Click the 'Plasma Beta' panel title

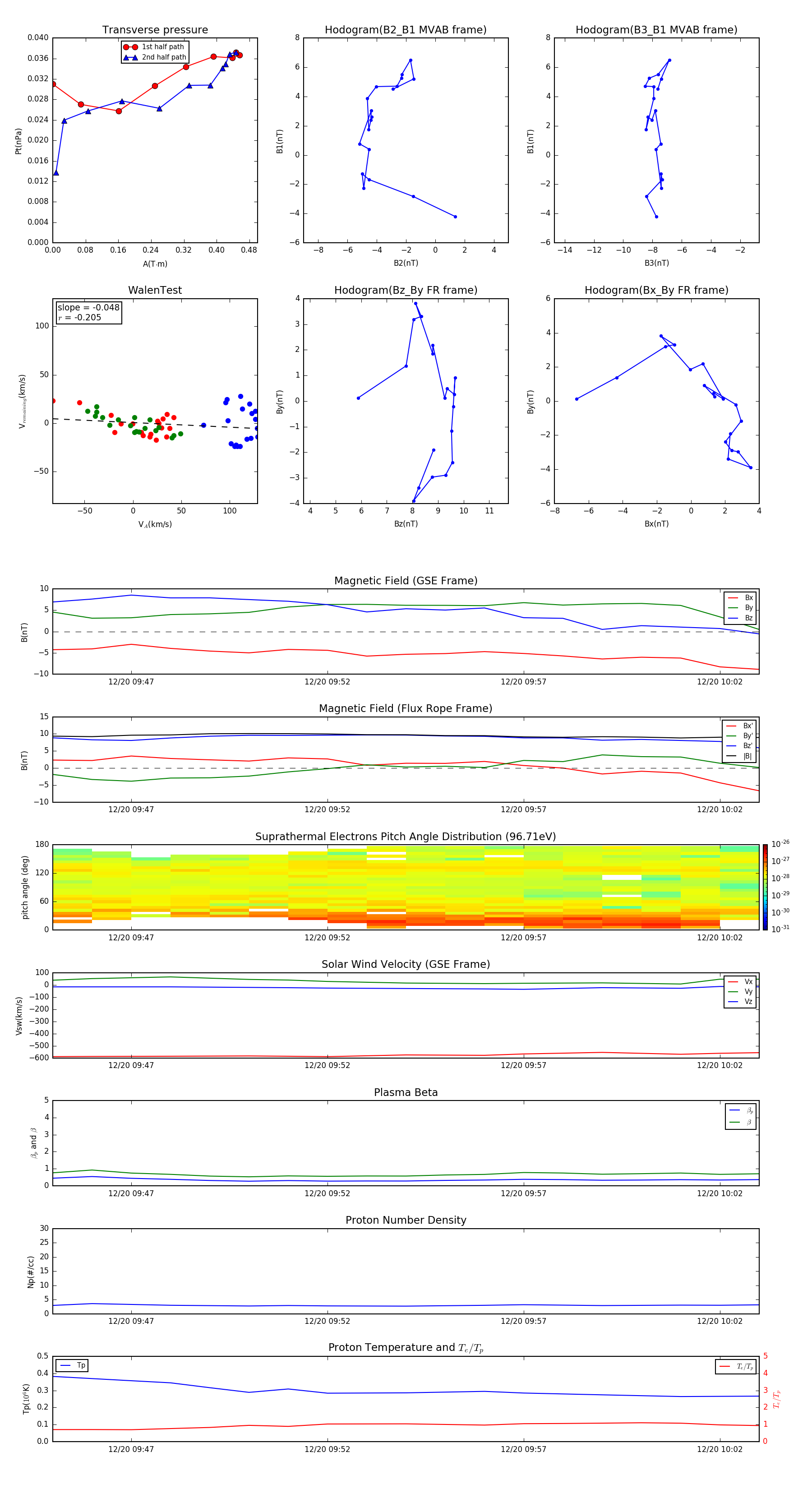[406, 1093]
